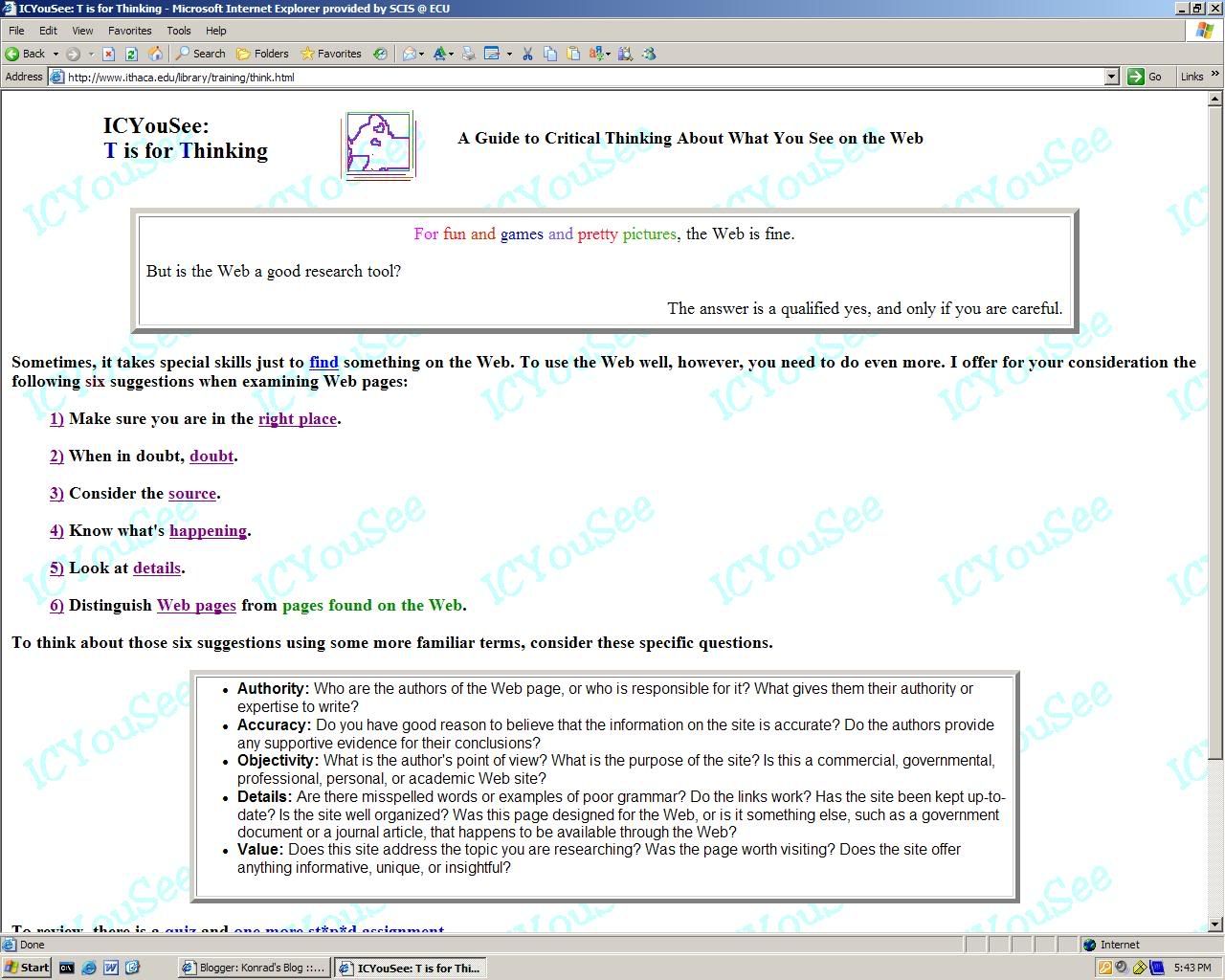Click the Forward arrow button
1225x980 pixels.
pyautogui.click(x=73, y=54)
